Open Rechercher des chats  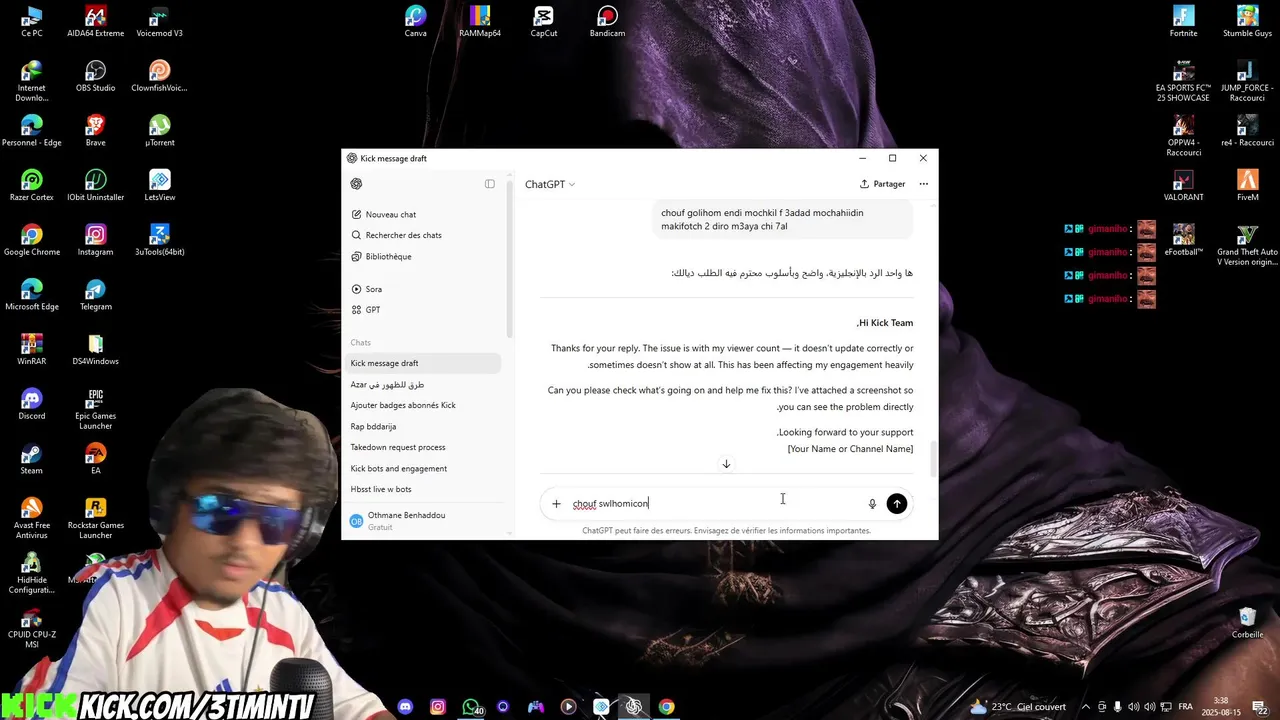coord(424,235)
